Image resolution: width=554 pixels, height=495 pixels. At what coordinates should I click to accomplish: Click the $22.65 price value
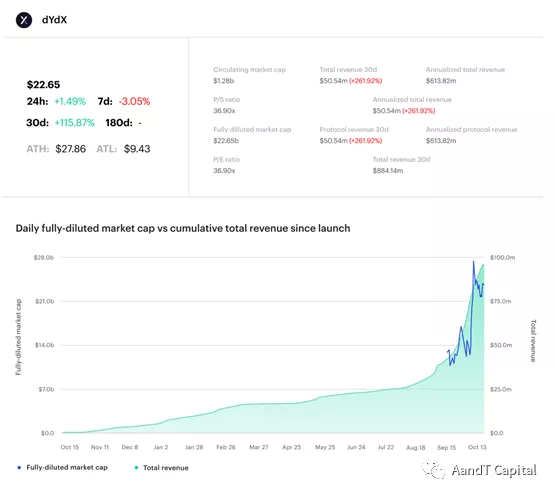[x=43, y=84]
